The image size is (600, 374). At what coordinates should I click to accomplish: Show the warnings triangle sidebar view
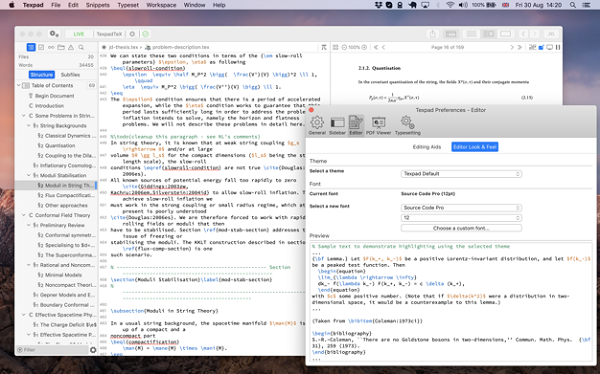(x=71, y=47)
